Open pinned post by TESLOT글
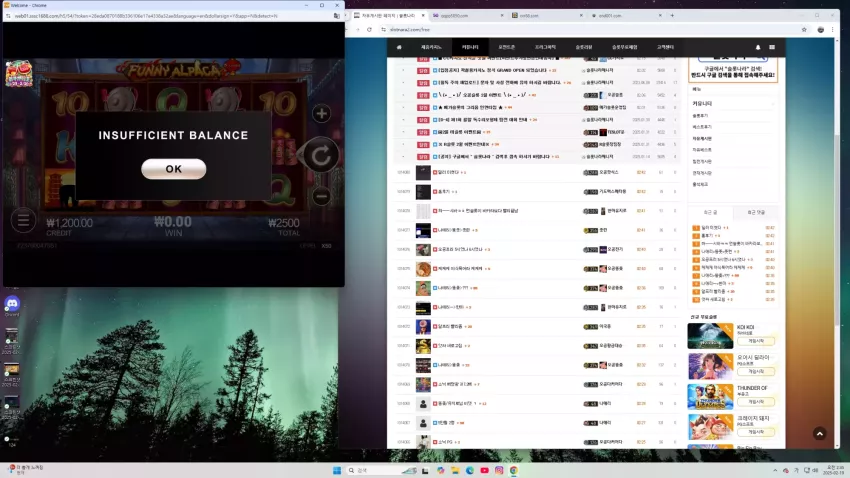Image resolution: width=850 pixels, height=478 pixels. (x=460, y=132)
